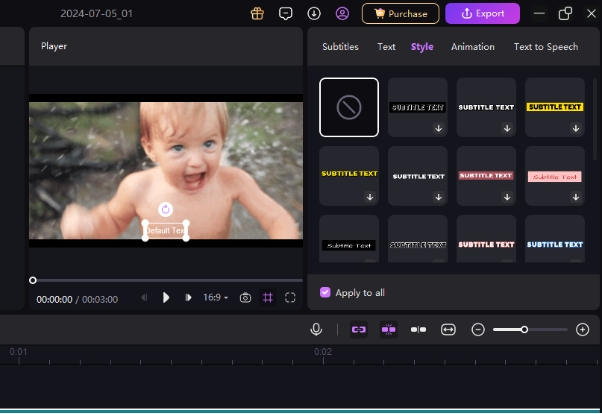Image resolution: width=602 pixels, height=414 pixels.
Task: Choose the black bar Subtitle Text preset
Action: [349, 239]
